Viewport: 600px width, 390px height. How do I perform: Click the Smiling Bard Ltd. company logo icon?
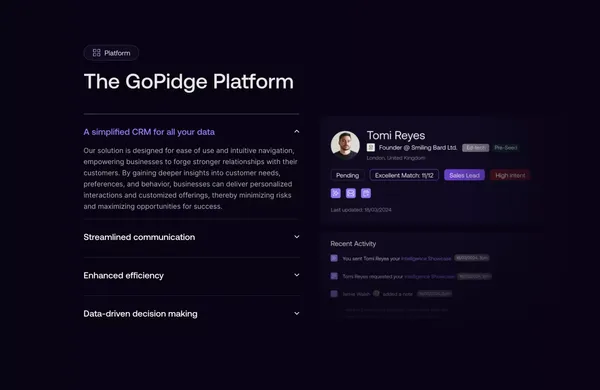pyautogui.click(x=370, y=147)
